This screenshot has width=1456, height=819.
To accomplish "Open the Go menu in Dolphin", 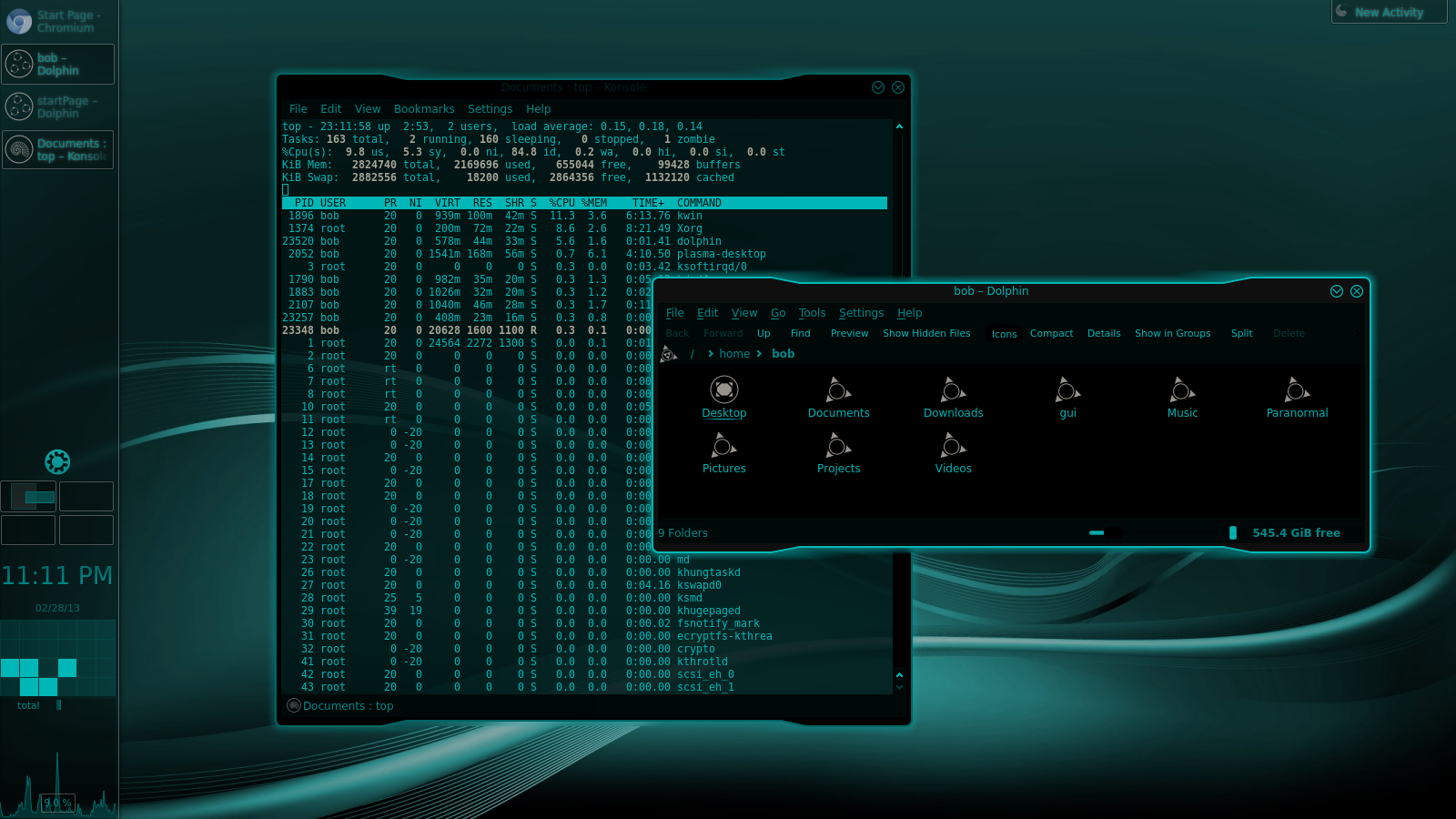I will pos(778,313).
